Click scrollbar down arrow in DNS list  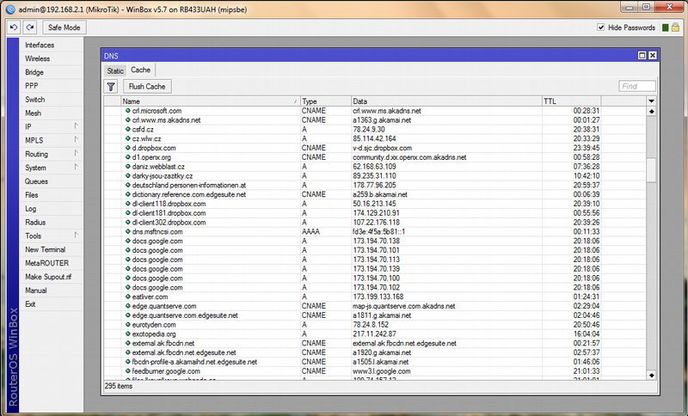pyautogui.click(x=651, y=375)
